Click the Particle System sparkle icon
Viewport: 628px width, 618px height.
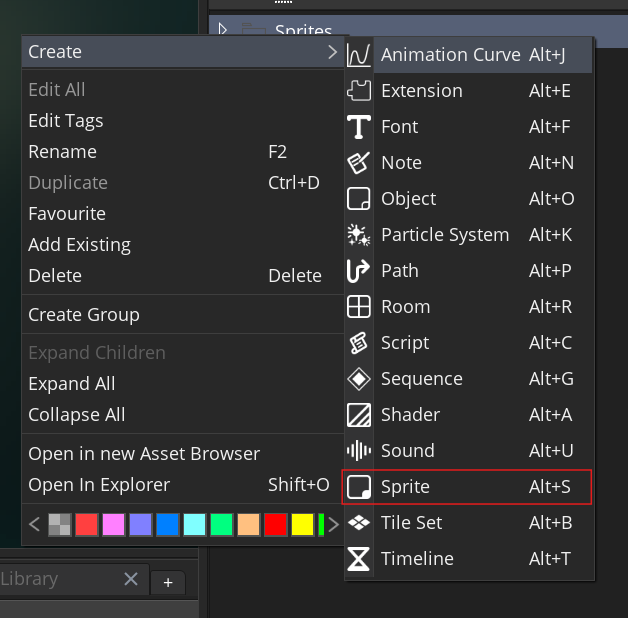click(358, 235)
